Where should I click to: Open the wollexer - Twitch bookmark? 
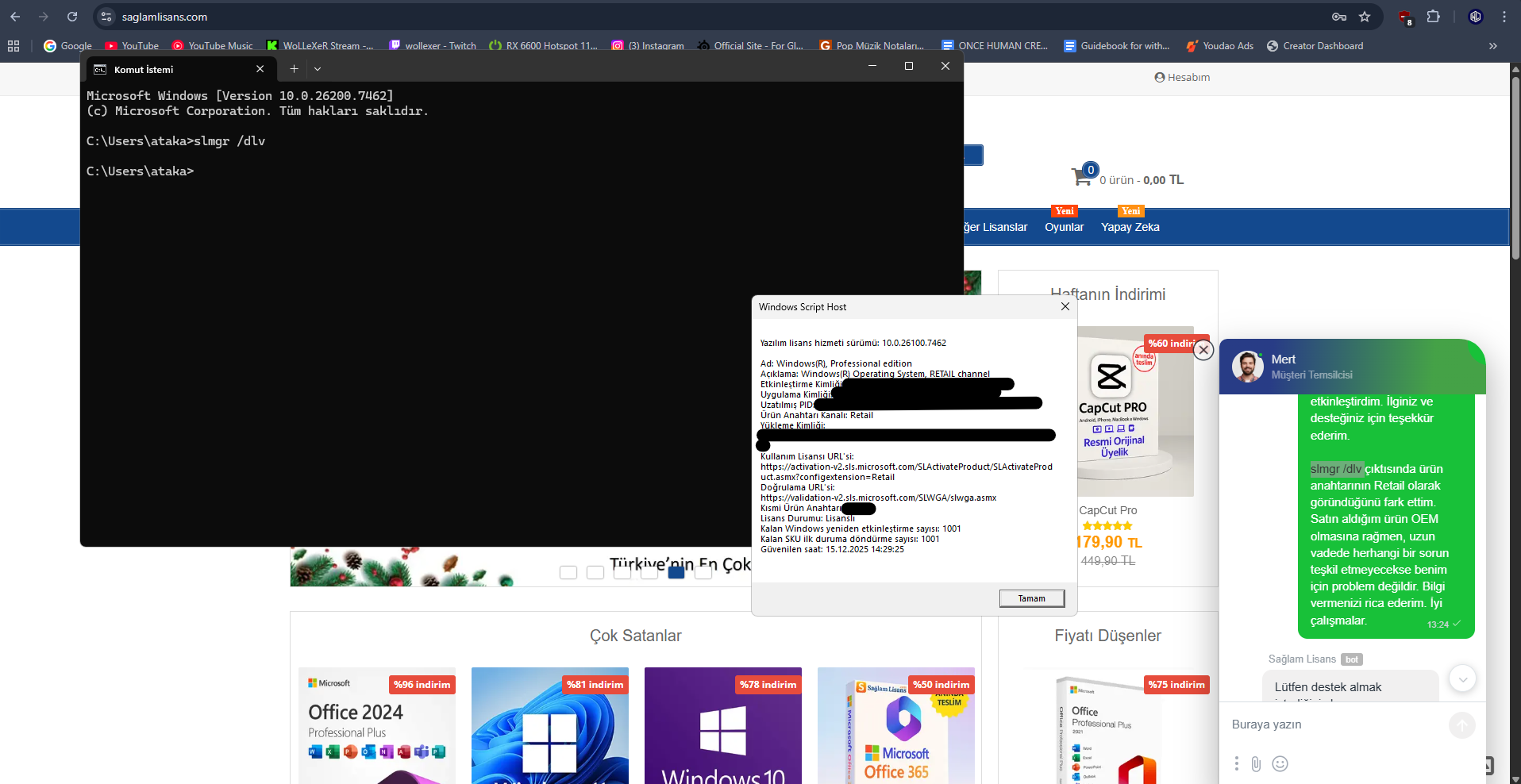tap(433, 46)
